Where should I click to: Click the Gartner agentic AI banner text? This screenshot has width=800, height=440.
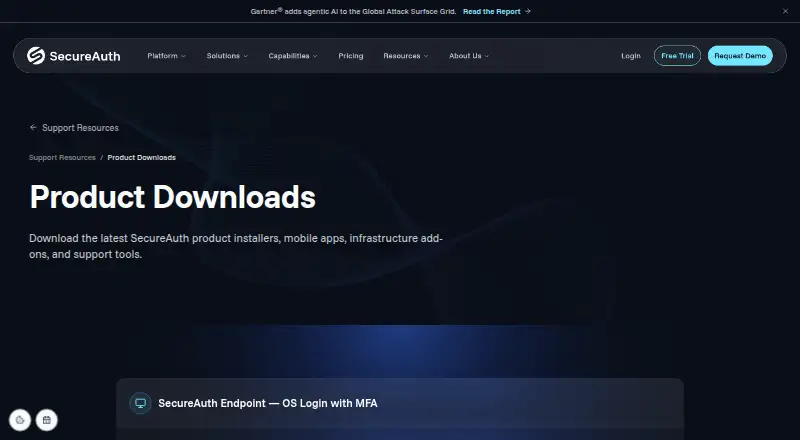(x=353, y=11)
